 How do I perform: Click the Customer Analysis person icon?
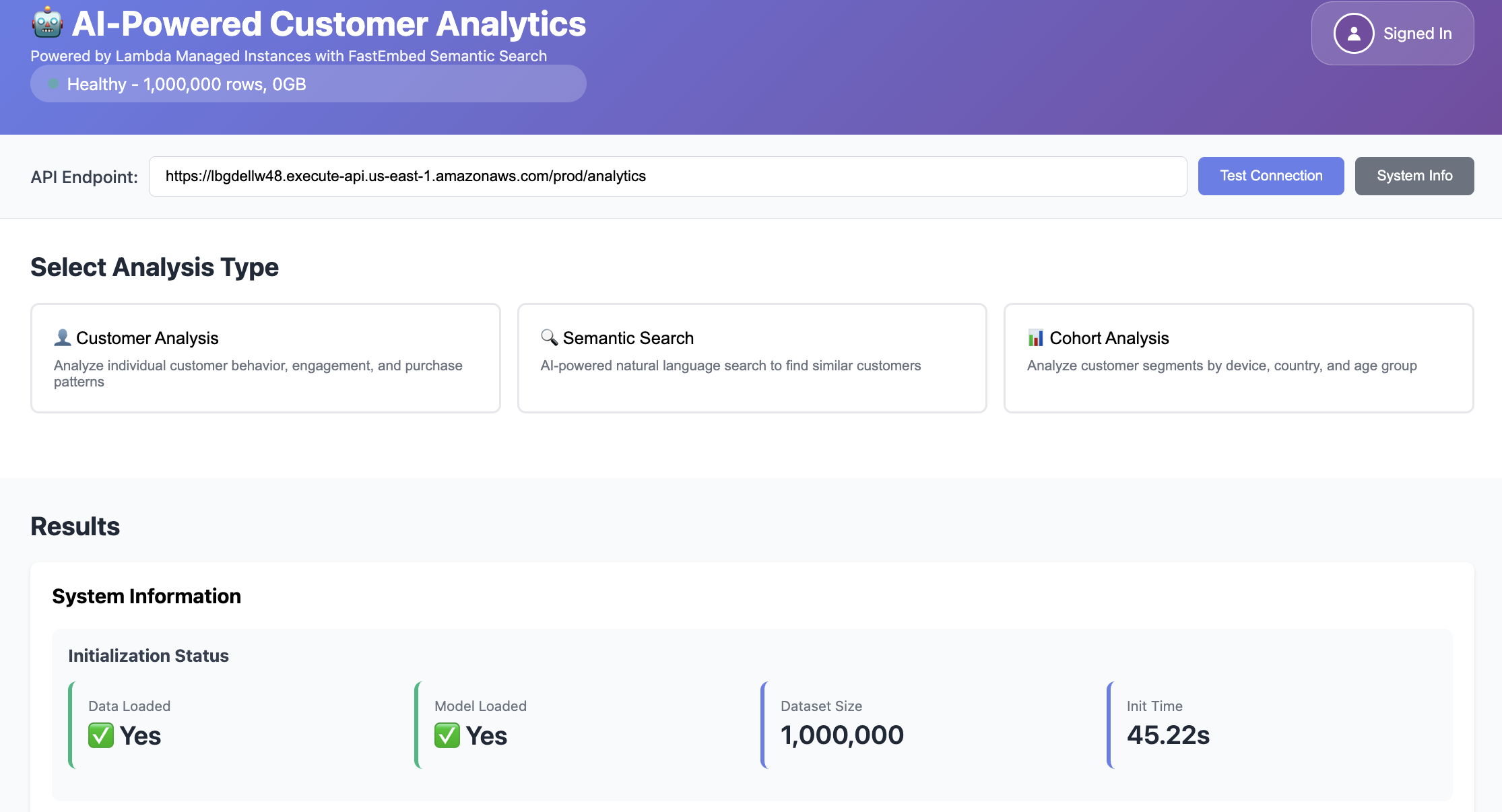coord(63,337)
